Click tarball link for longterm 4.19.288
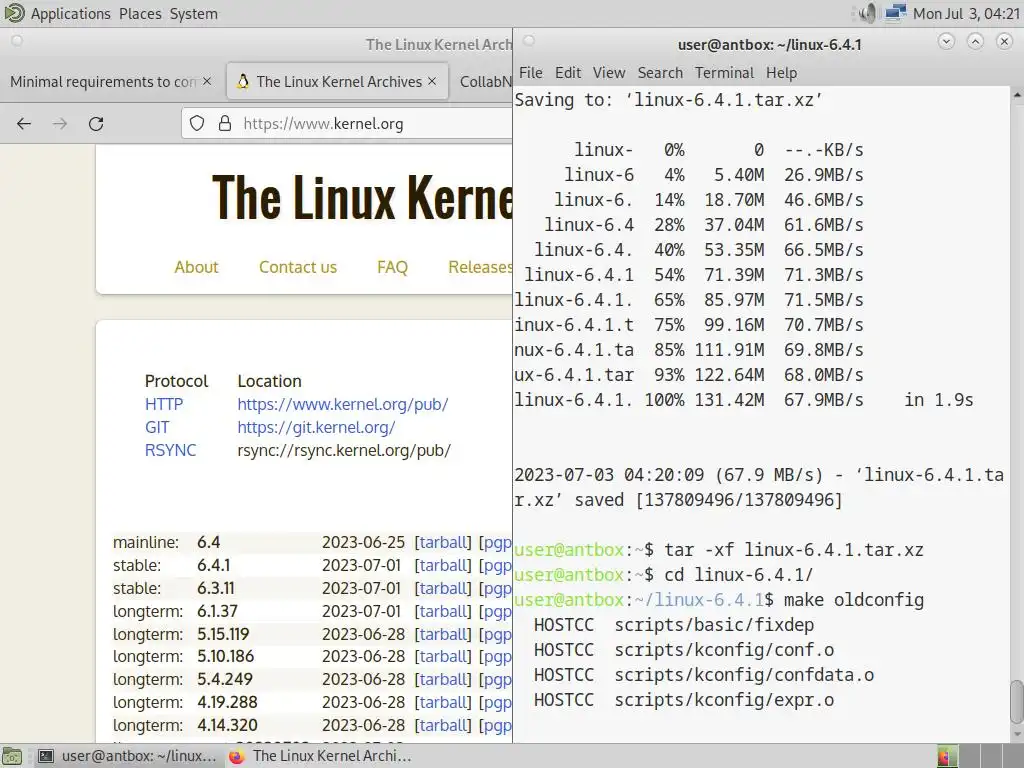Screen dimensions: 1024x768 click(443, 702)
